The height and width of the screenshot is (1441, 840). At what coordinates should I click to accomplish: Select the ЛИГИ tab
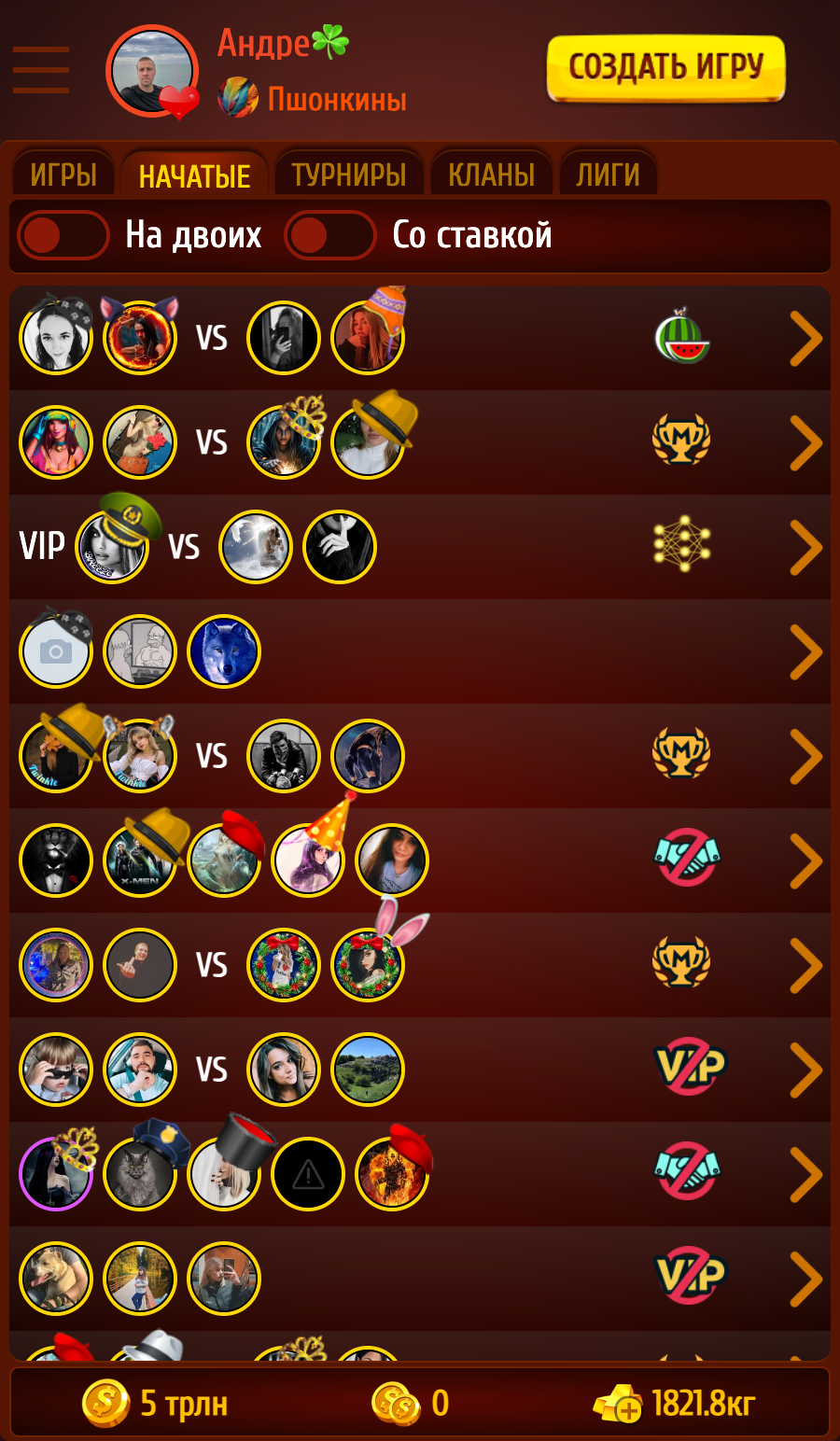click(x=608, y=174)
